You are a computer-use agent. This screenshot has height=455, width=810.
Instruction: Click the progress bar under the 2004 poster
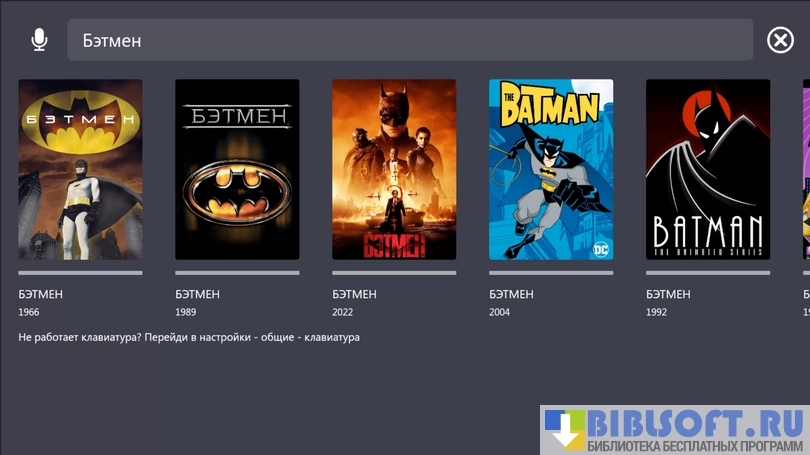[551, 272]
